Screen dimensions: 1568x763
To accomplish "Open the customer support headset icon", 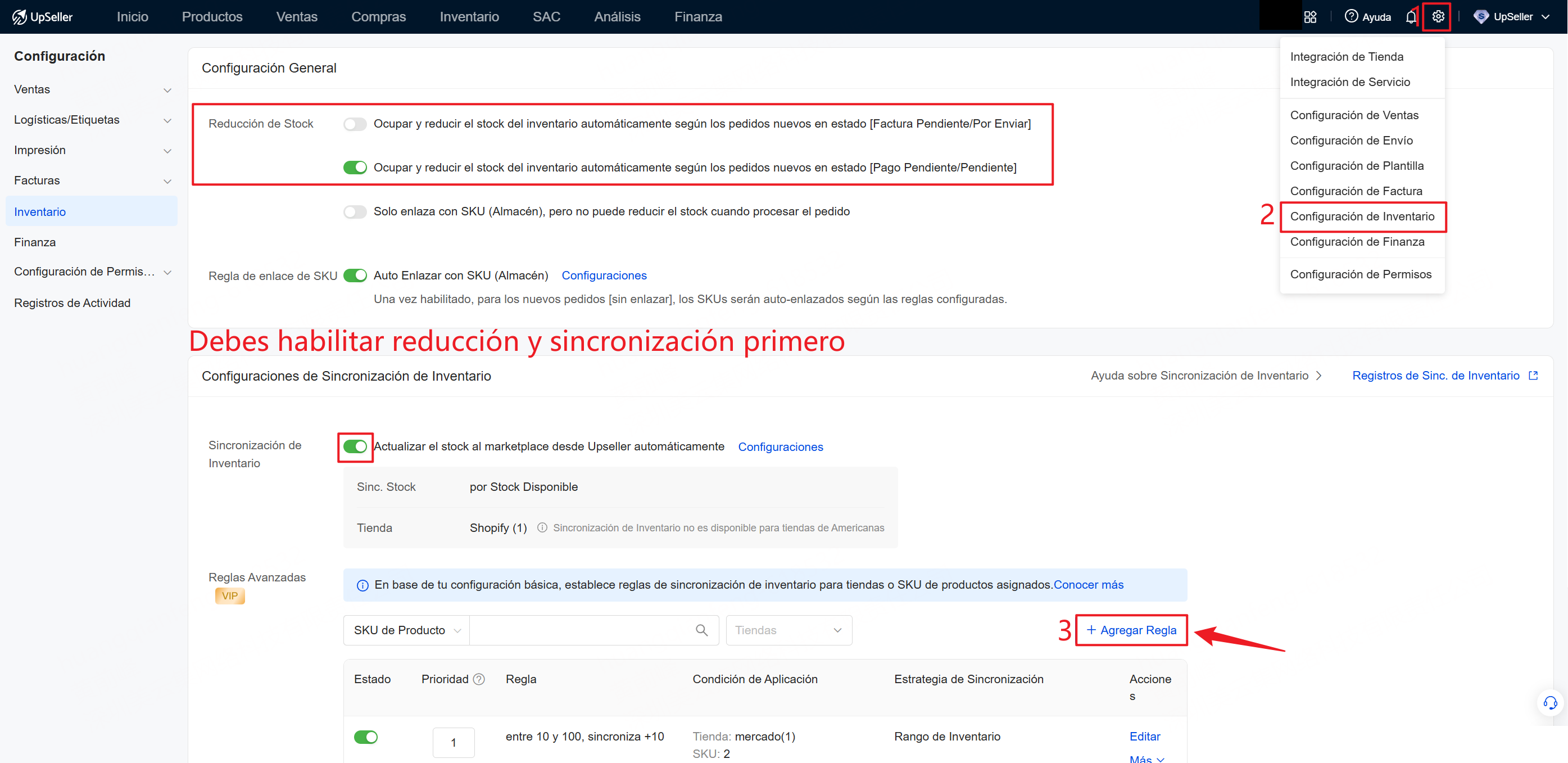I will coord(1550,703).
